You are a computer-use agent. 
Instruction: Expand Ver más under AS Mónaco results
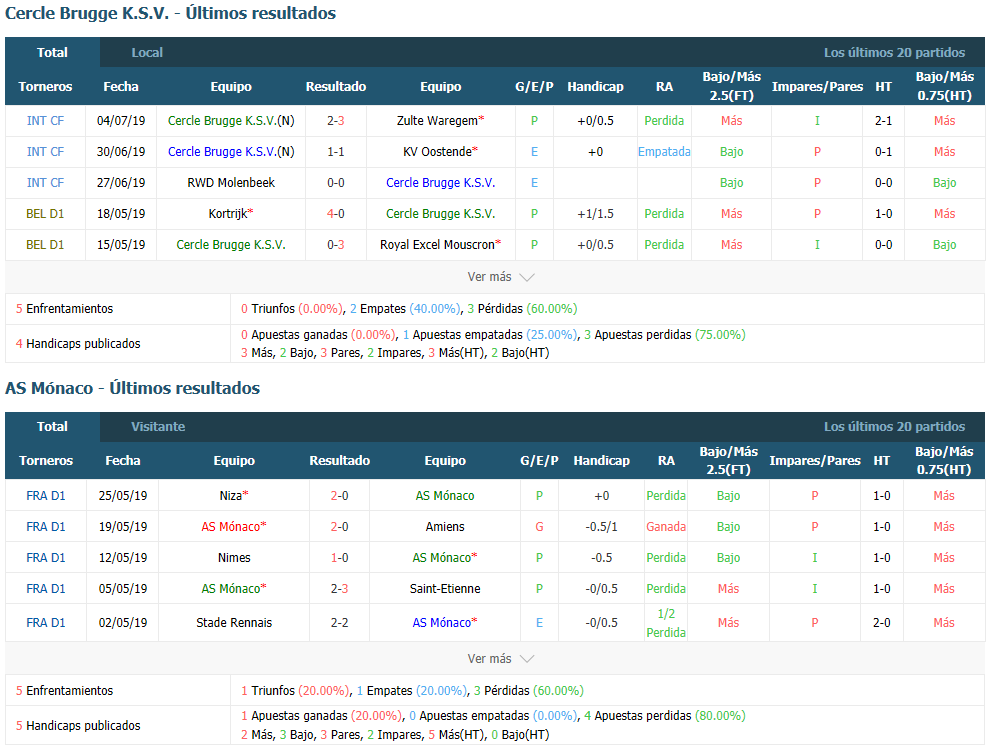(x=501, y=659)
